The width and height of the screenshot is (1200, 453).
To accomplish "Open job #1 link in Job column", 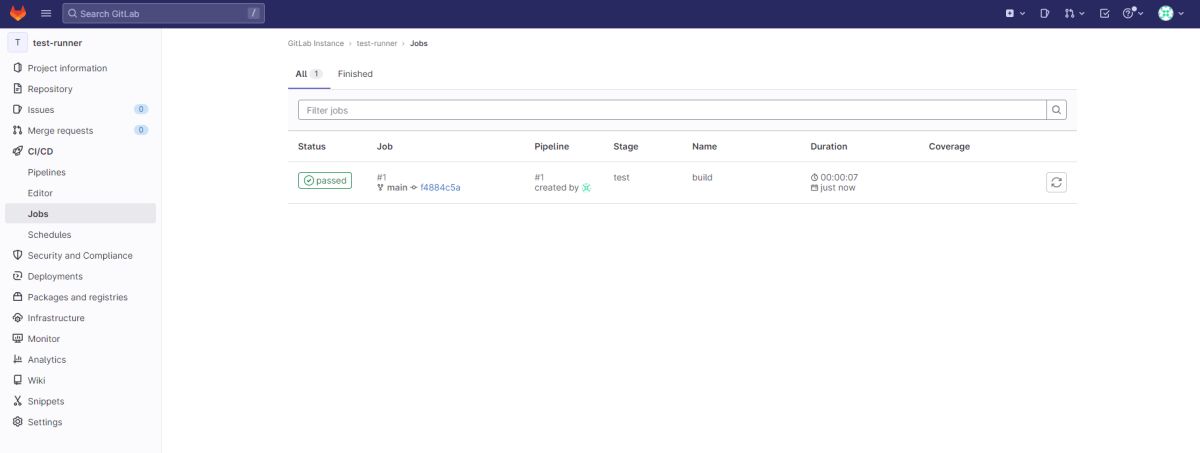I will point(382,177).
